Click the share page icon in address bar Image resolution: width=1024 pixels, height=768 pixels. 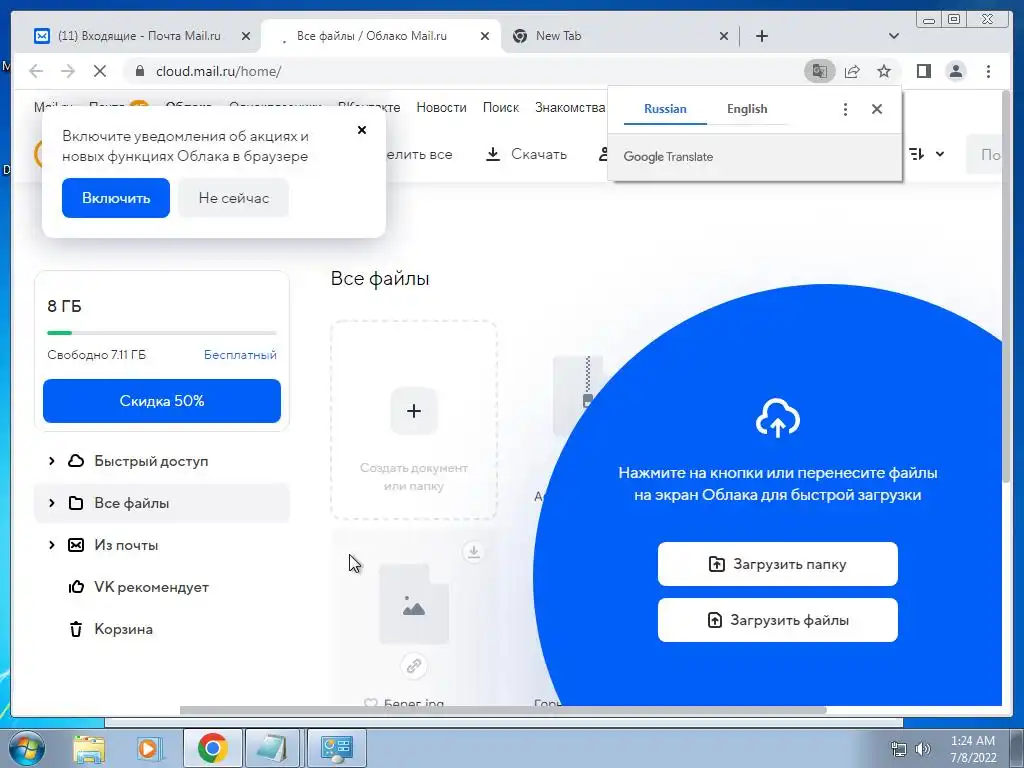coord(852,71)
